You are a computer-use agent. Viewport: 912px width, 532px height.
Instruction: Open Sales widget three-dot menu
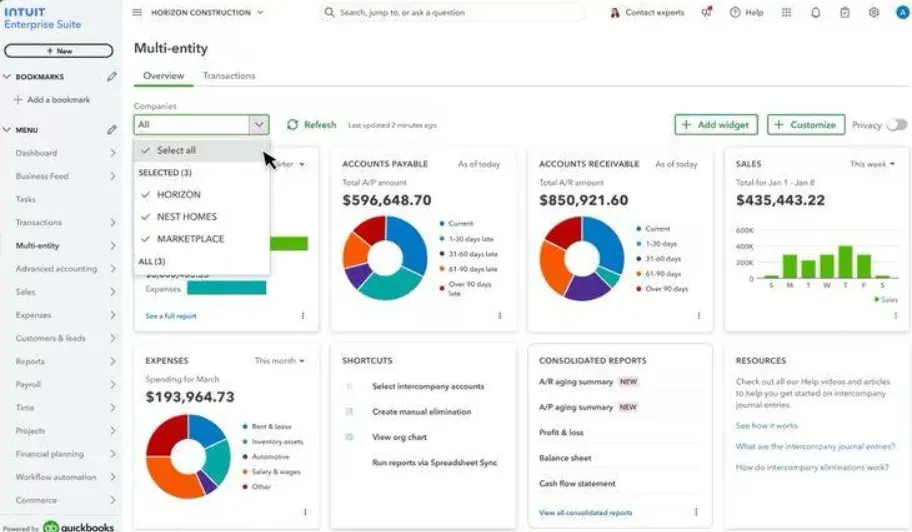point(896,315)
